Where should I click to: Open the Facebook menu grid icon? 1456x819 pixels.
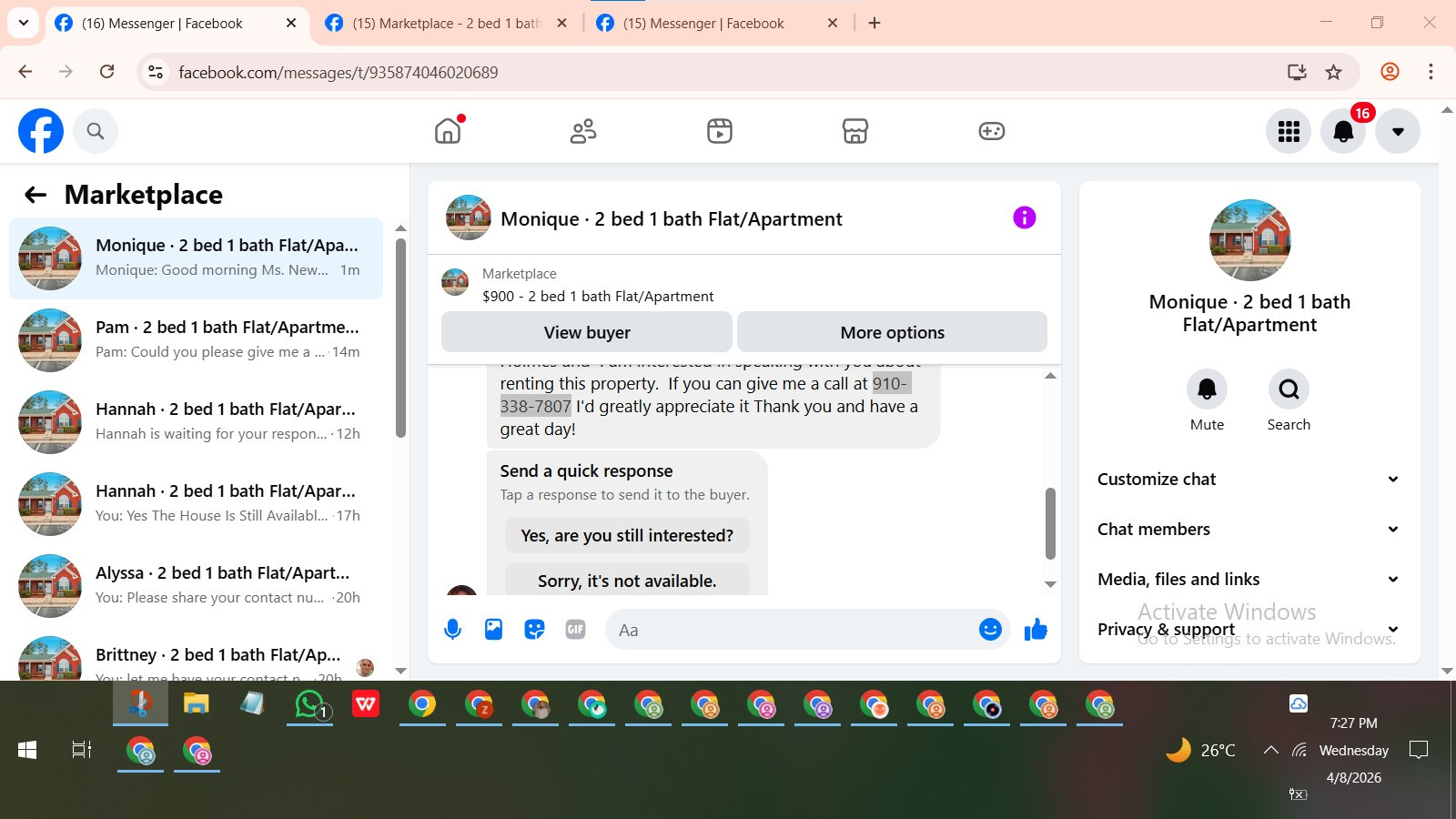point(1289,132)
